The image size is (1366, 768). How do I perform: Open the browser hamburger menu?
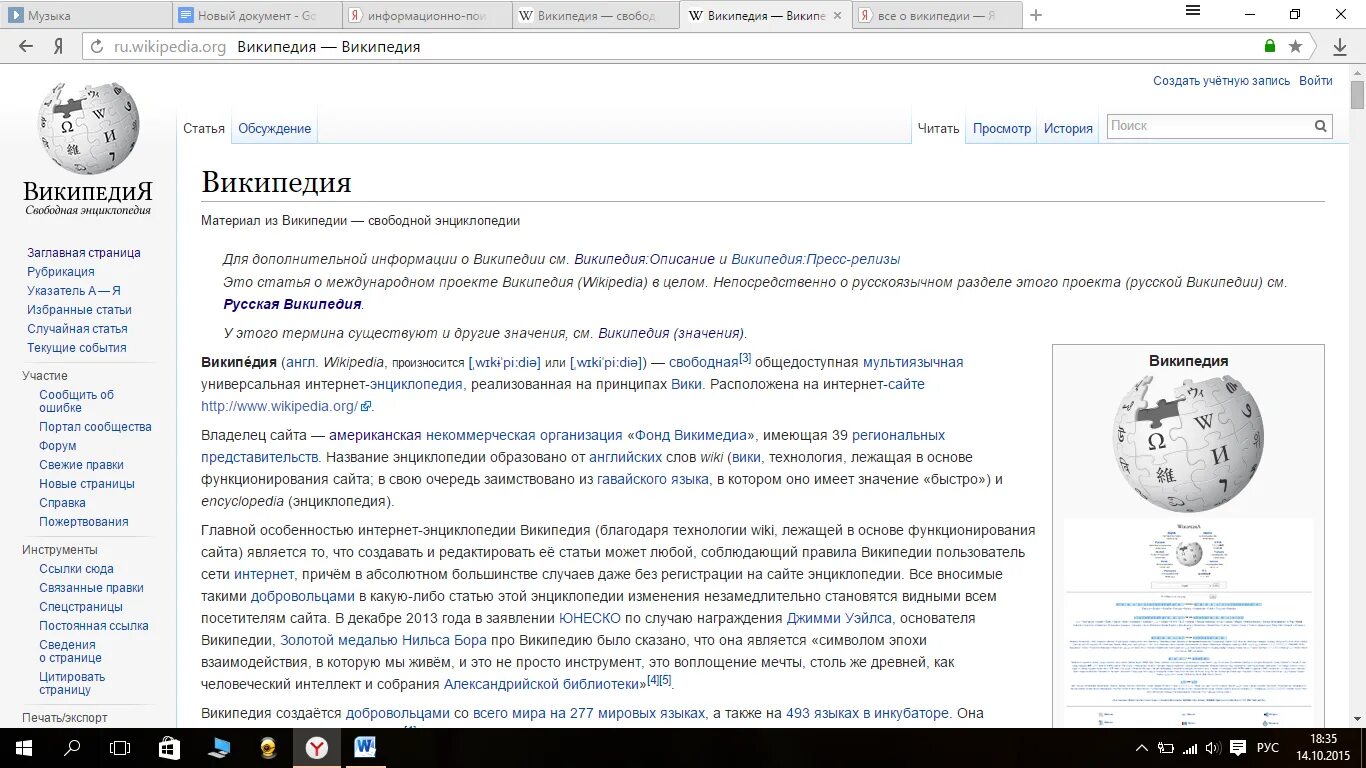(x=1193, y=10)
